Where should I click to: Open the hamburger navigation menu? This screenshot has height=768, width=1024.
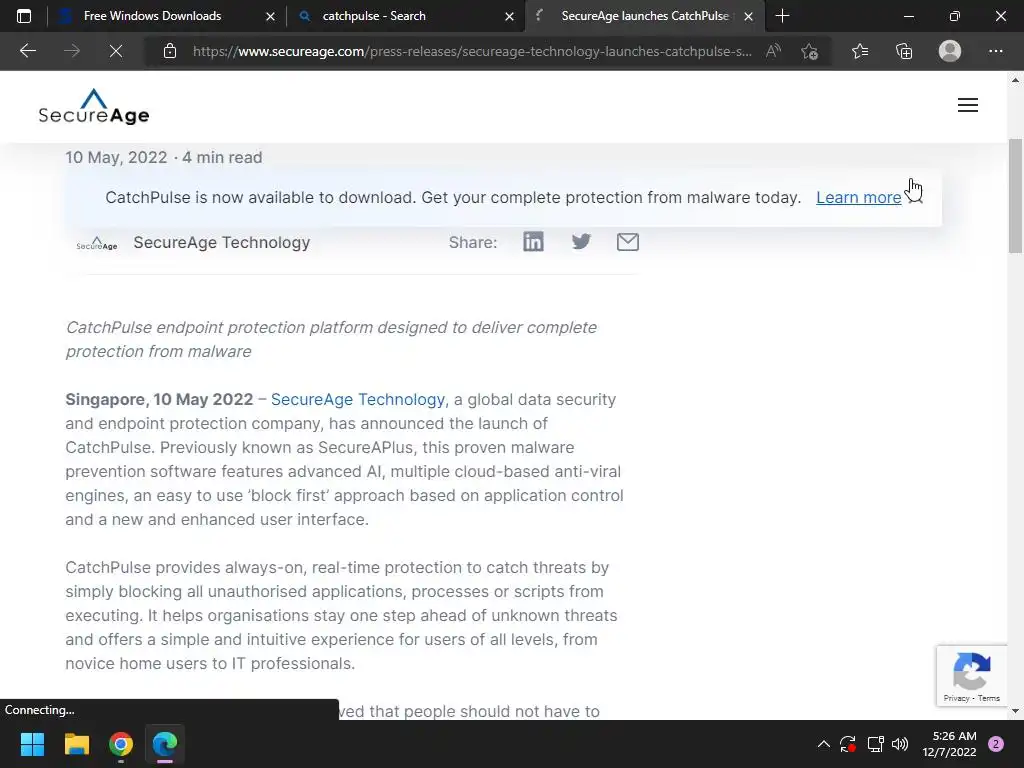pos(968,105)
